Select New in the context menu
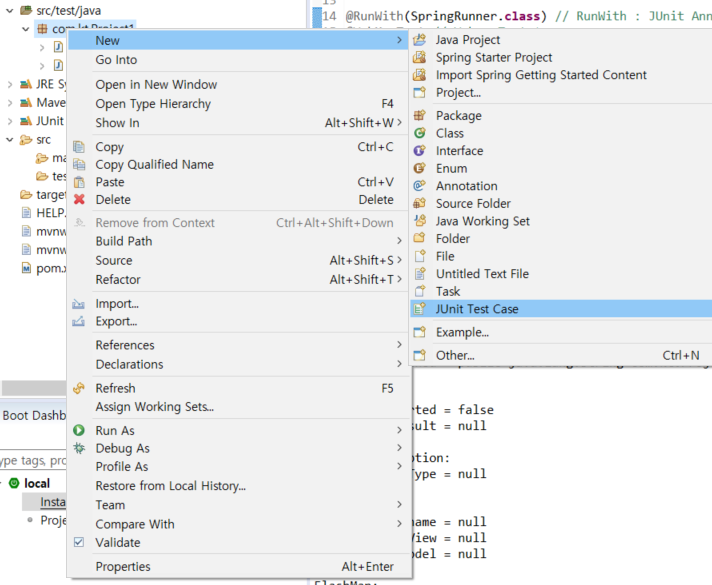This screenshot has width=712, height=585. 239,40
